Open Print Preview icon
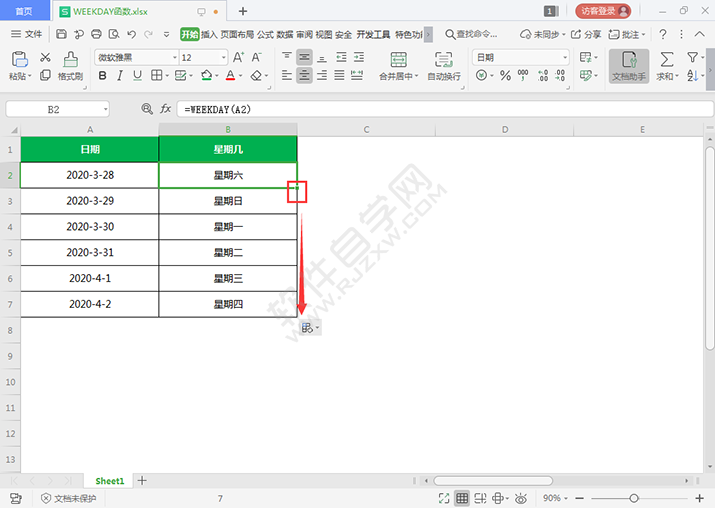715x508 pixels. tap(114, 34)
